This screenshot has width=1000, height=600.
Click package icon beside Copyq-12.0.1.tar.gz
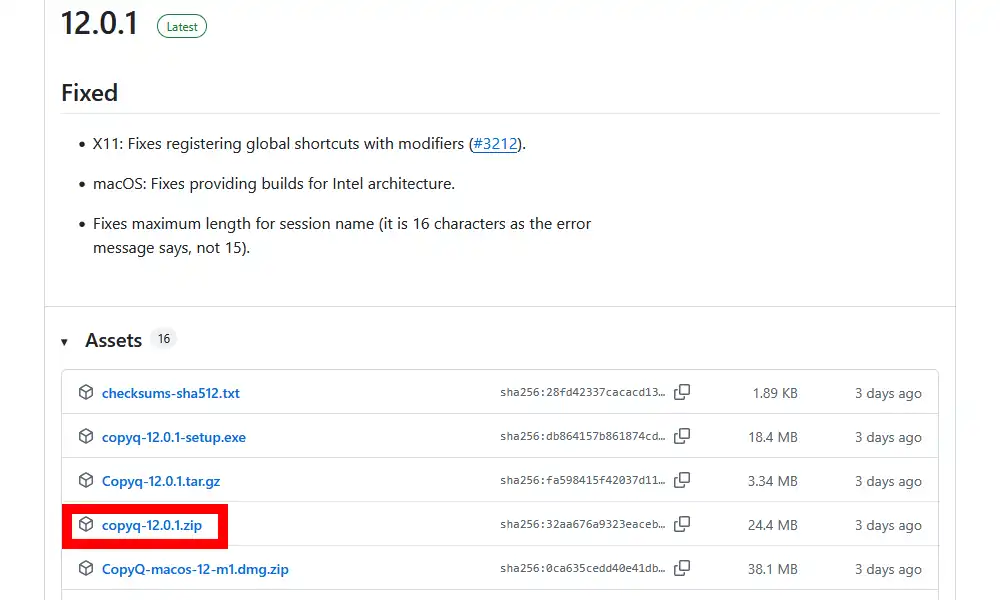click(86, 481)
